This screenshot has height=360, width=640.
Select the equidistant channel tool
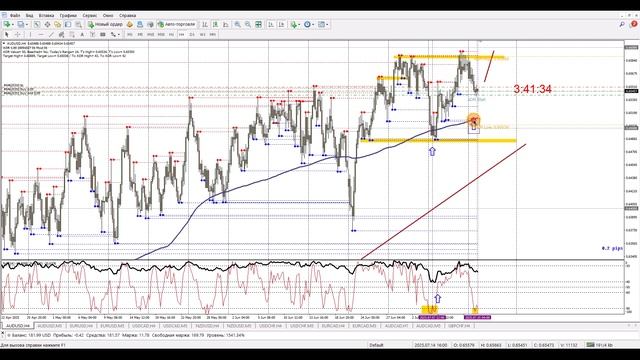point(61,35)
